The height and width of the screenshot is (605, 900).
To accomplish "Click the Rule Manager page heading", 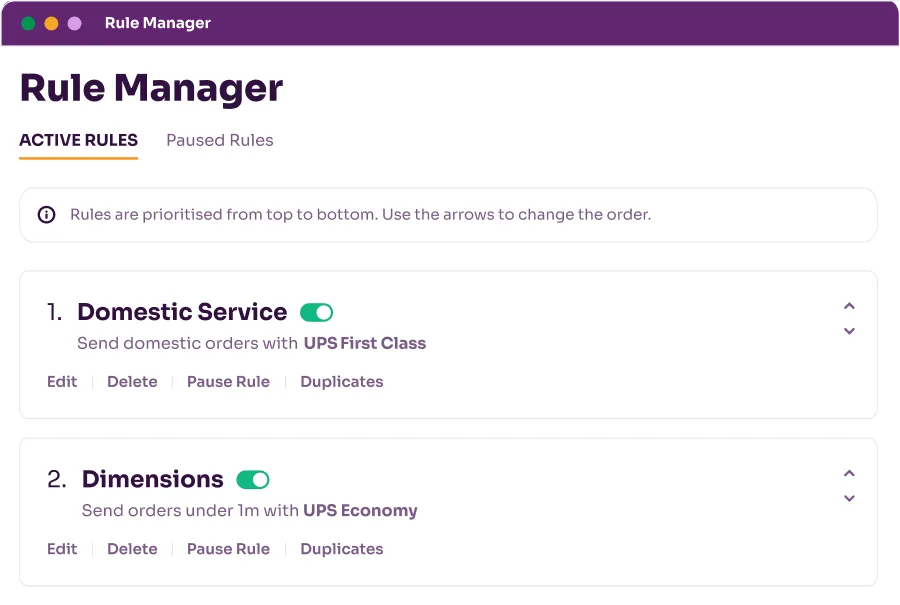I will (x=152, y=88).
